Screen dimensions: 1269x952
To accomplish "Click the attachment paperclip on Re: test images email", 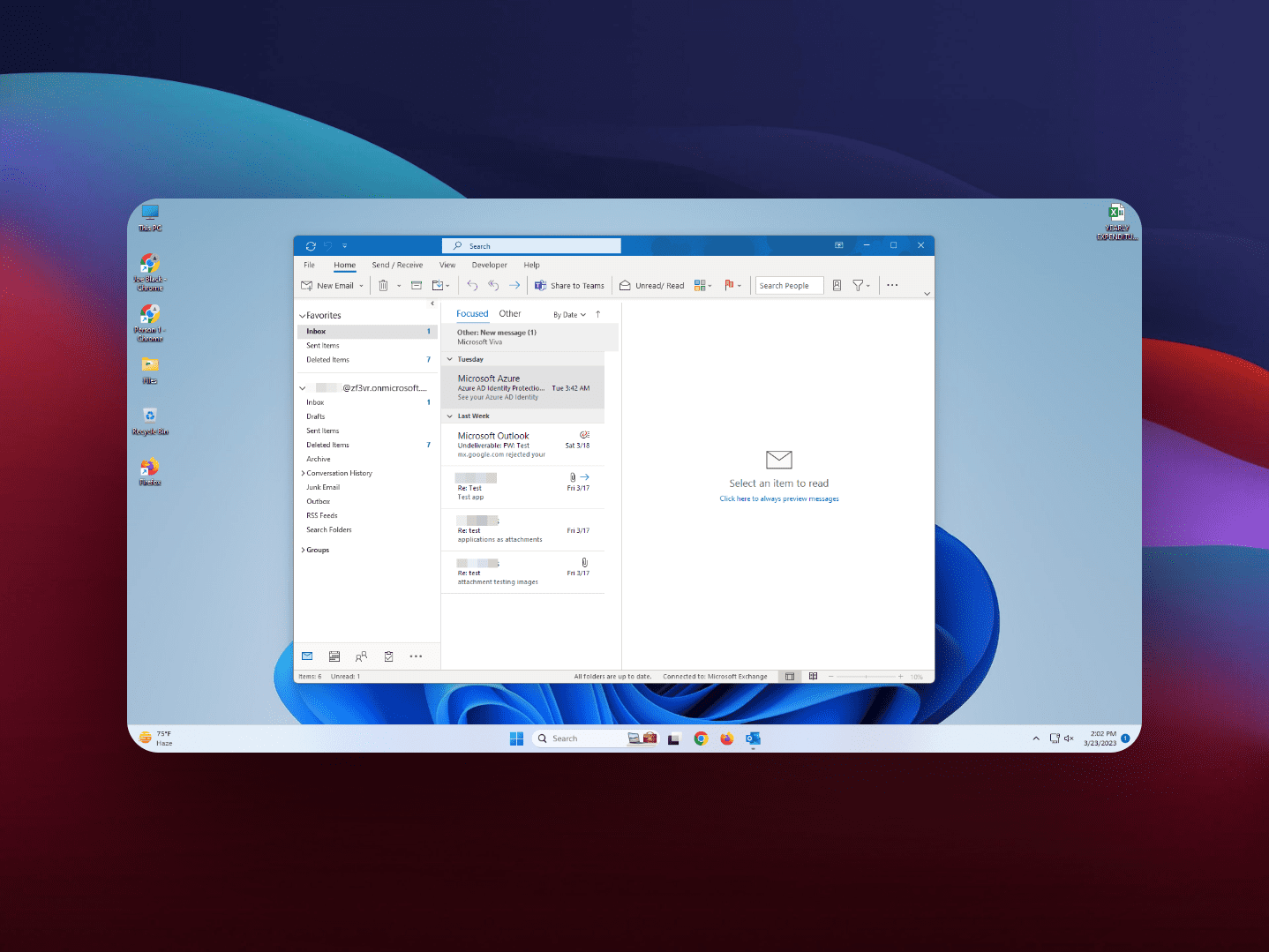I will (584, 562).
